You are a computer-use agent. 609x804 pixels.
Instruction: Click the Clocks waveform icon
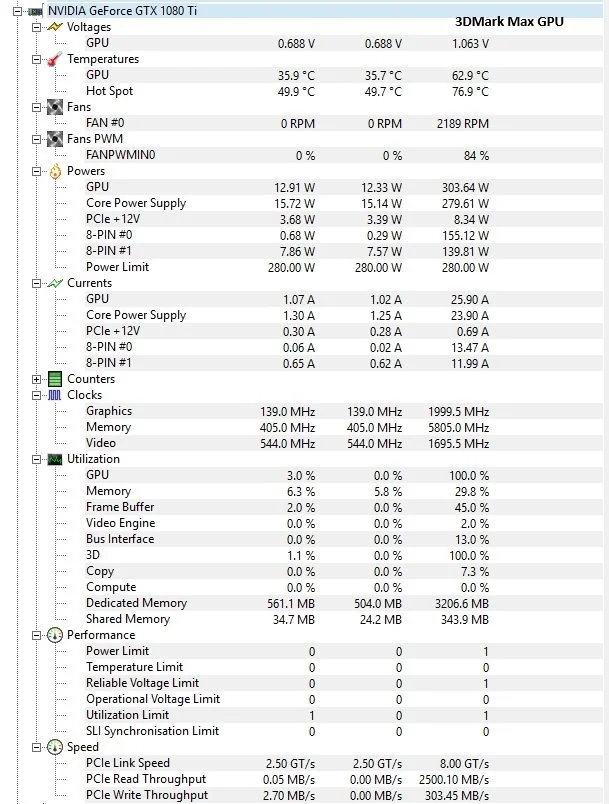[x=55, y=395]
